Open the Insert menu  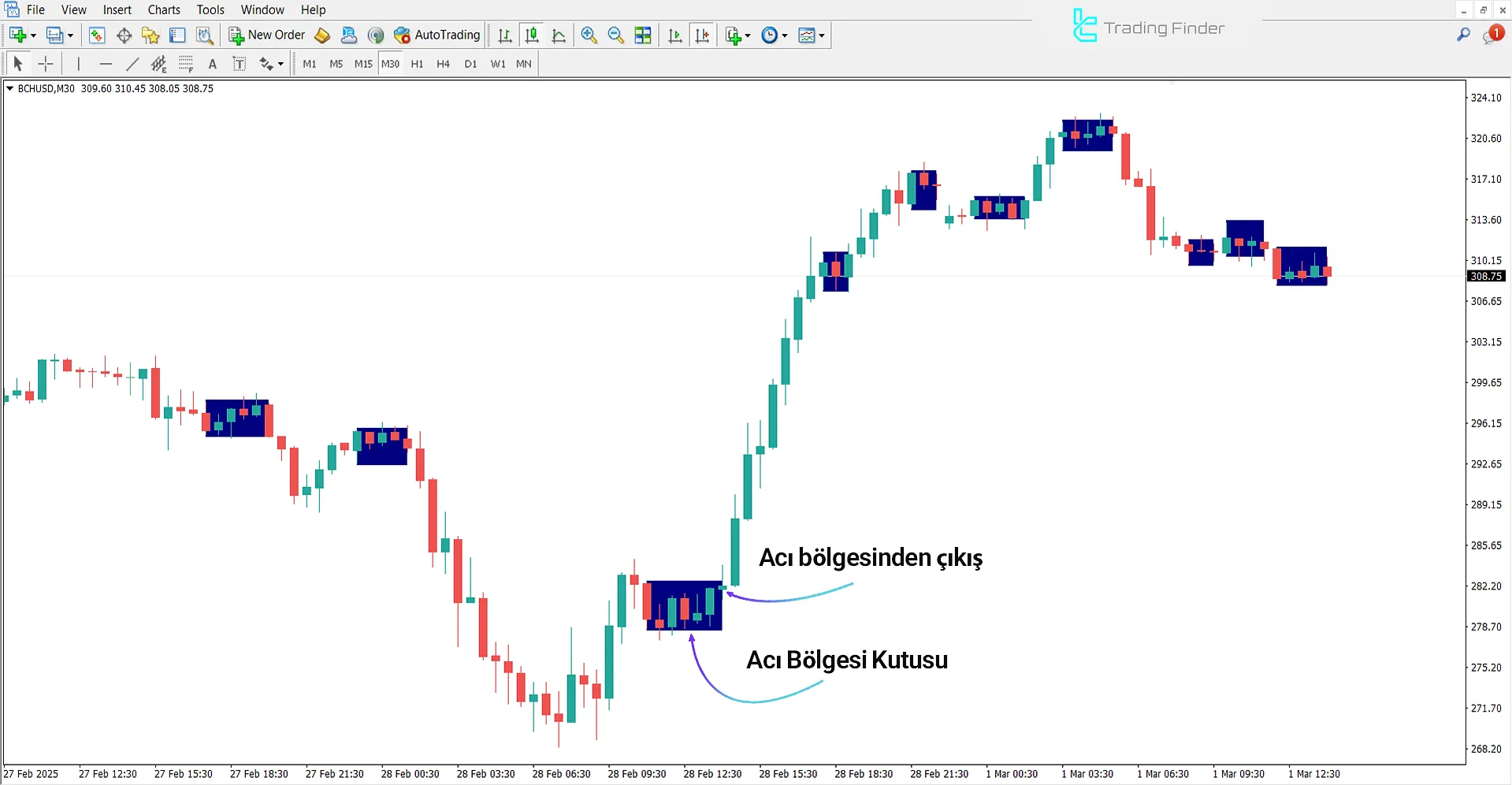click(x=117, y=9)
